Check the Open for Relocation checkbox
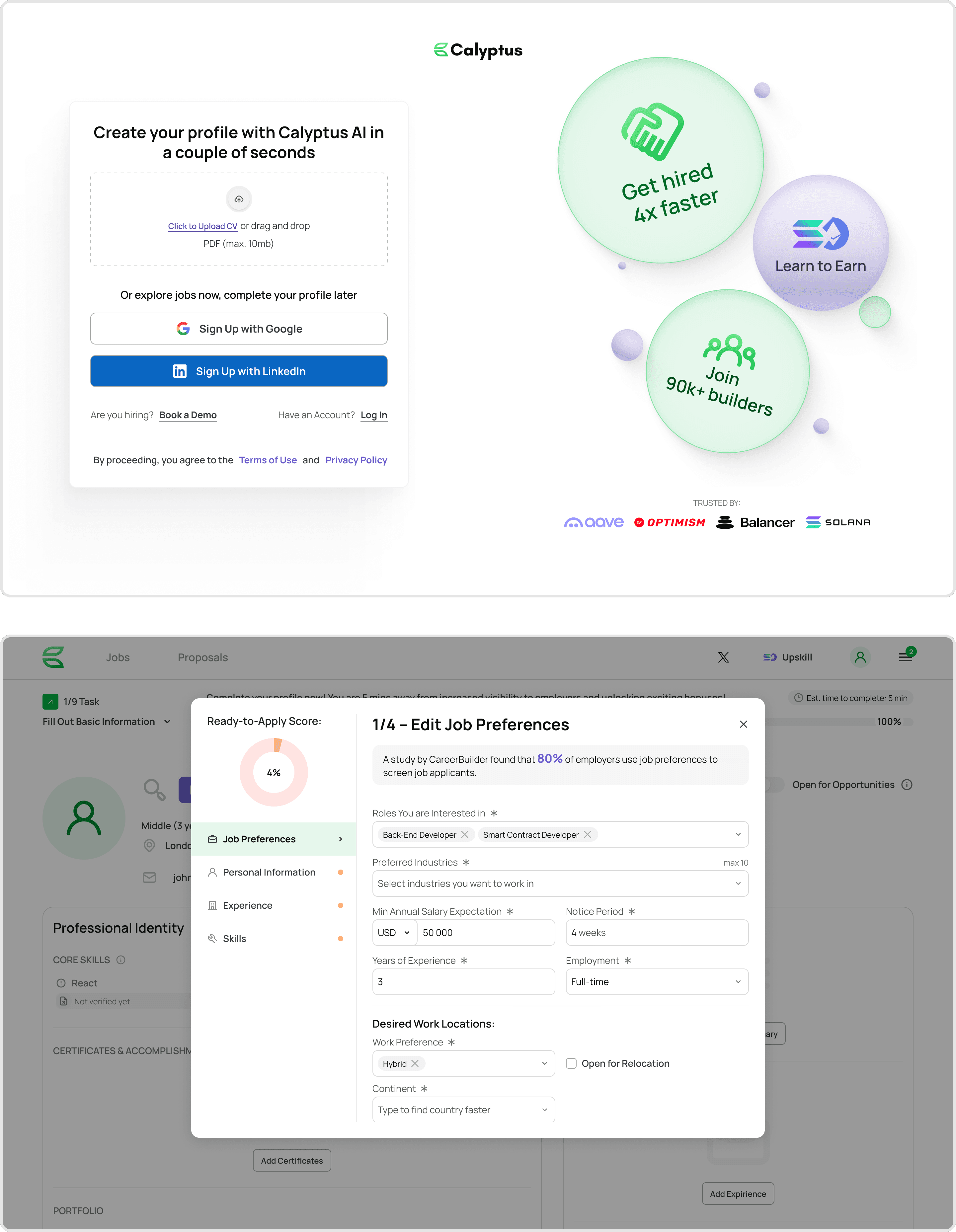 tap(571, 1063)
